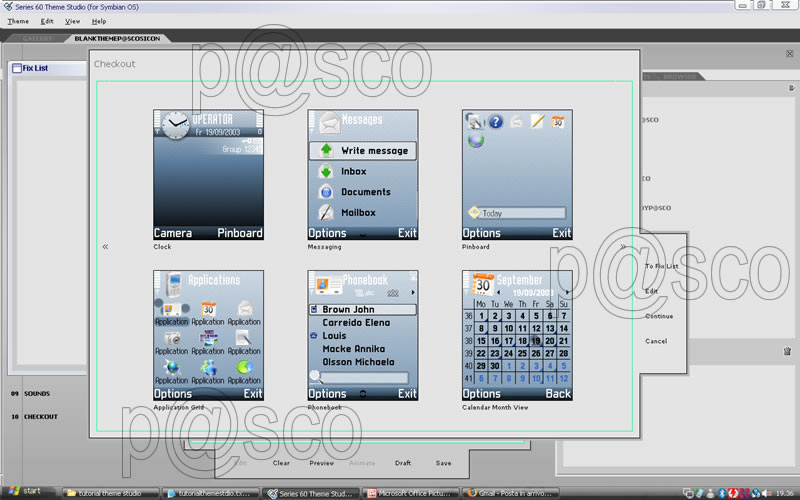Select the Calendar Month View thumbnail
Screen dimensions: 800x500
click(x=517, y=335)
